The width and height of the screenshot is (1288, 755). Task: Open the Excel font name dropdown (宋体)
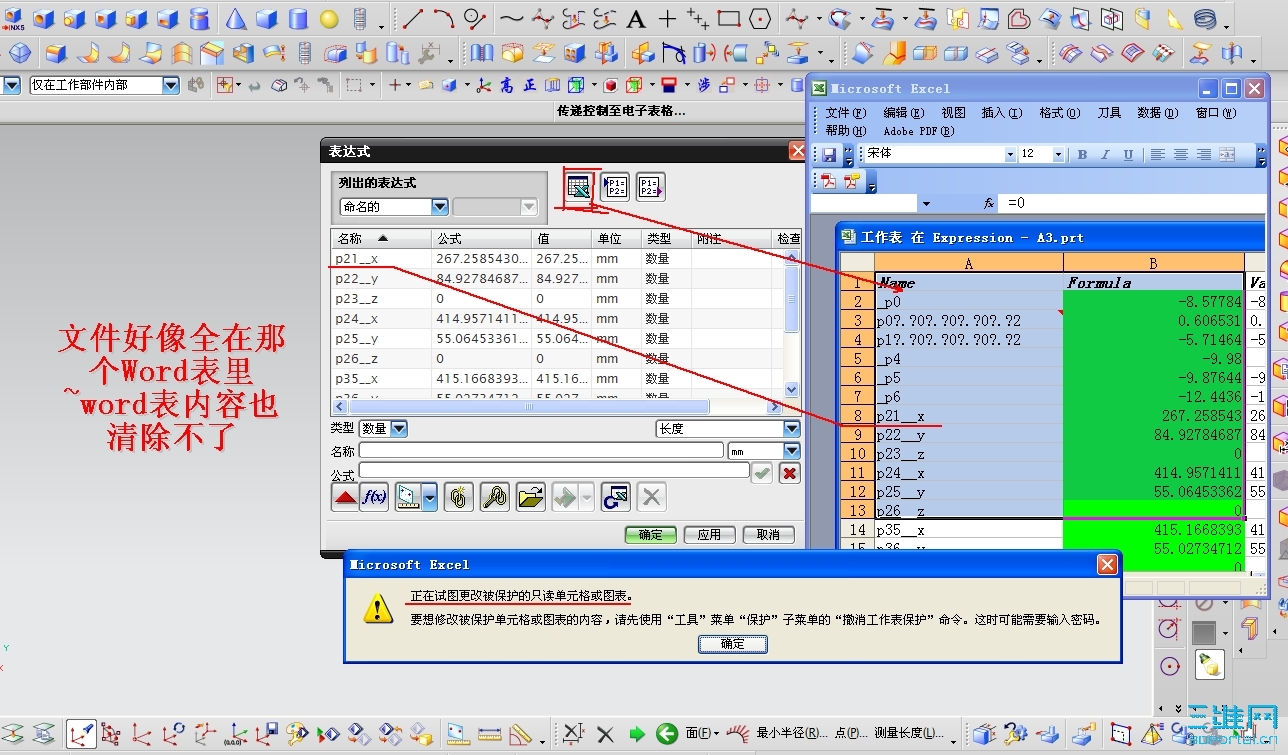1009,154
